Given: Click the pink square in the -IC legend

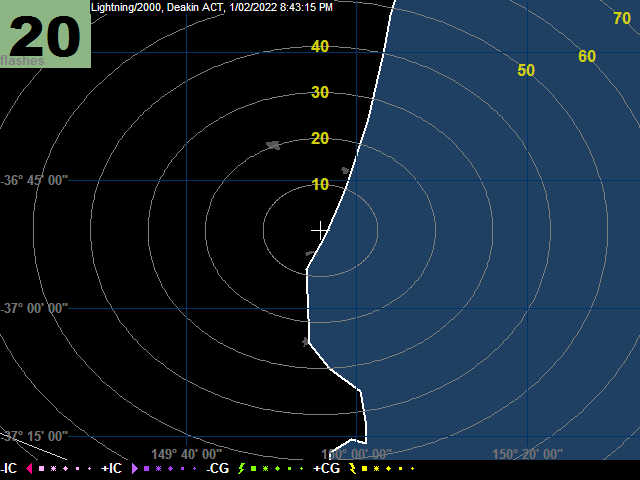Looking at the screenshot, I should (x=41, y=468).
